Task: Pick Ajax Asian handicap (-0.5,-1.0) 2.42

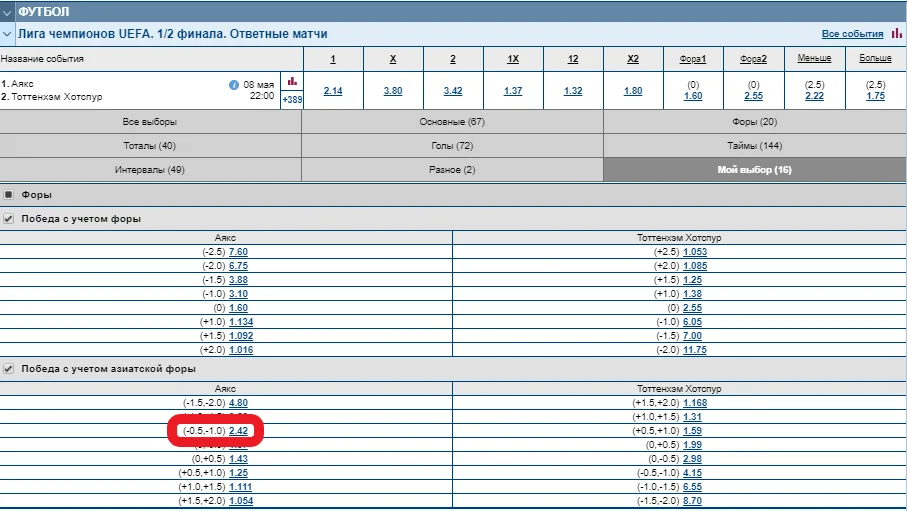Action: [238, 431]
